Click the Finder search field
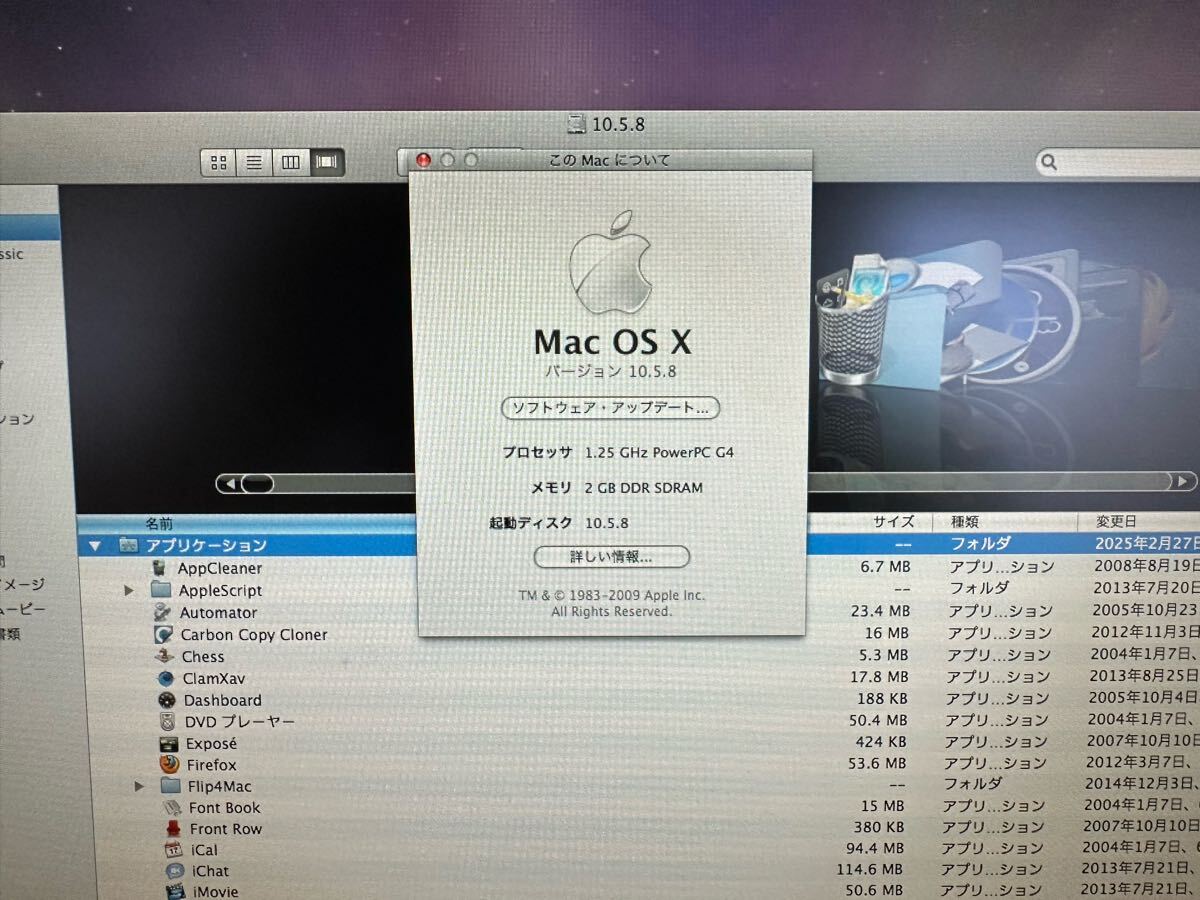This screenshot has width=1200, height=900. click(1118, 162)
